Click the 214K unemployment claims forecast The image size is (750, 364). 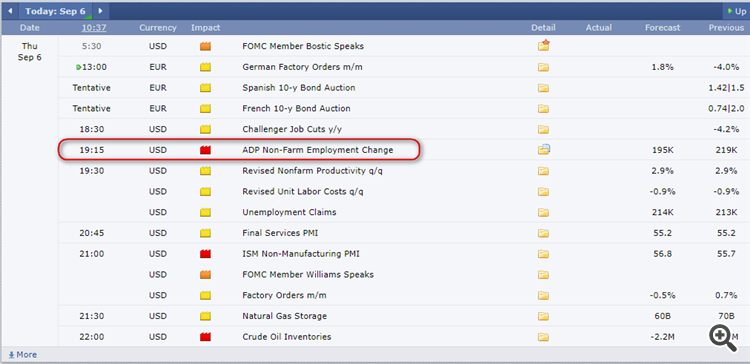point(663,212)
